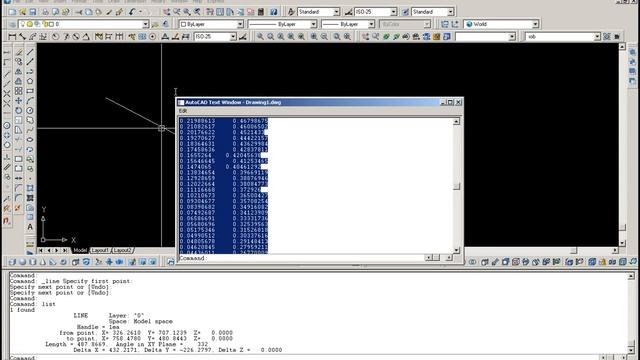Jump to last layout tab arrow
640x360 pixels.
coord(65,250)
